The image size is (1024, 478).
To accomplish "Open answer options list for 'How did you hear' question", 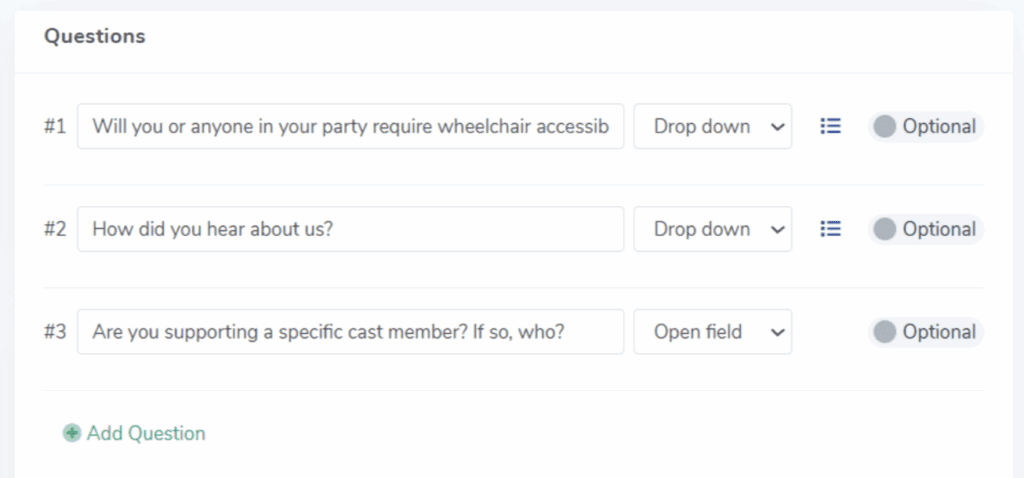I will point(830,229).
